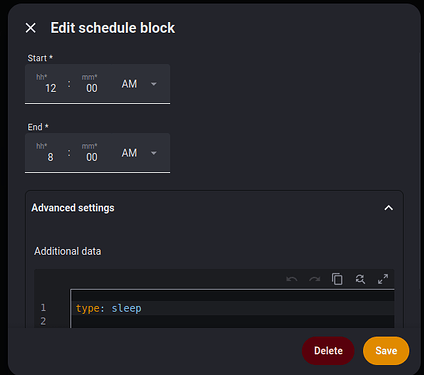Save the schedule block

tap(386, 351)
